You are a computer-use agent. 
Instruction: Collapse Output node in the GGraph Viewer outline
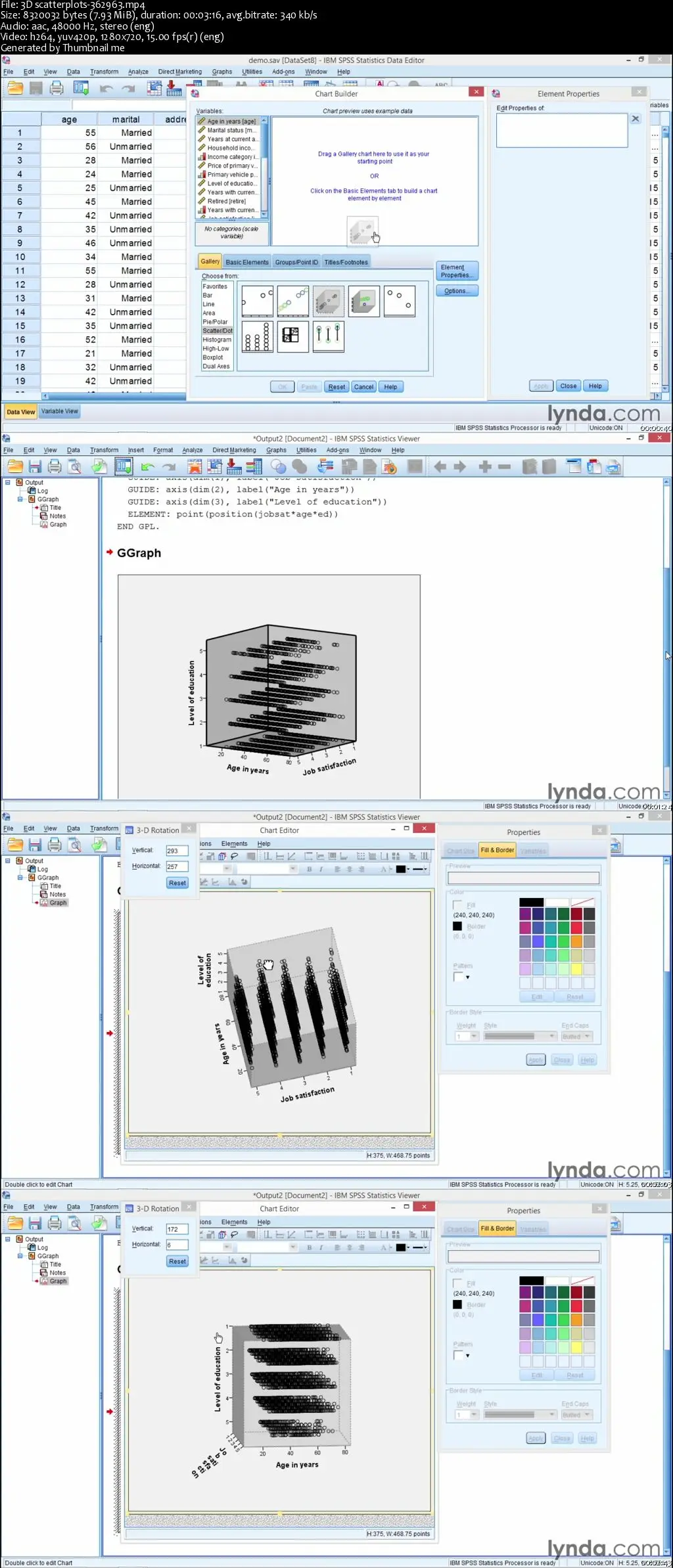click(x=8, y=482)
